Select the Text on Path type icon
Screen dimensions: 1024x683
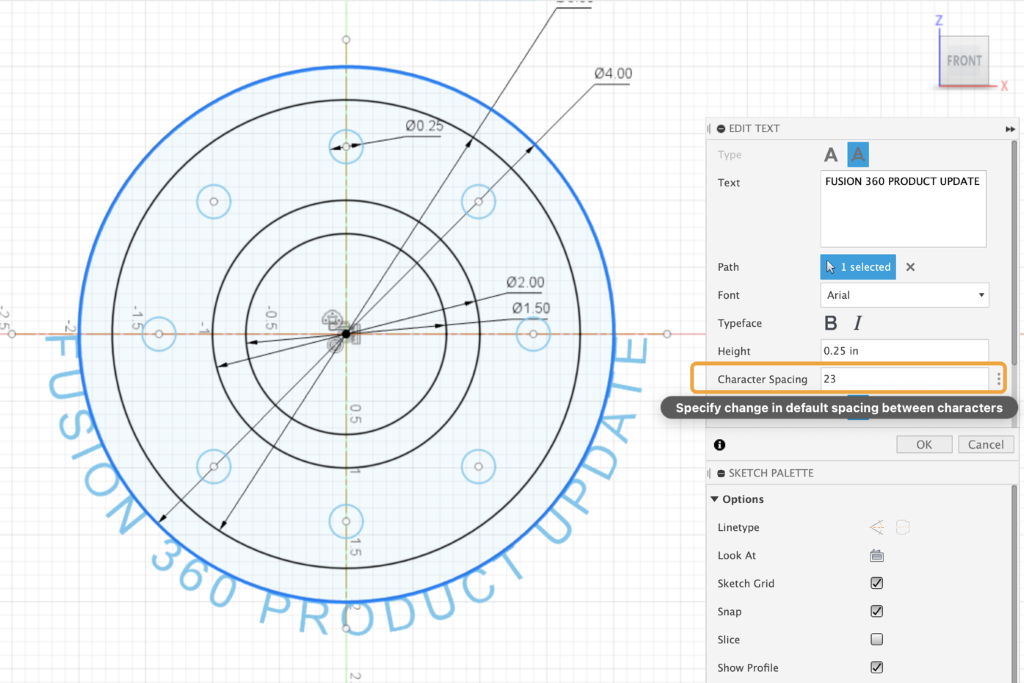pos(858,155)
